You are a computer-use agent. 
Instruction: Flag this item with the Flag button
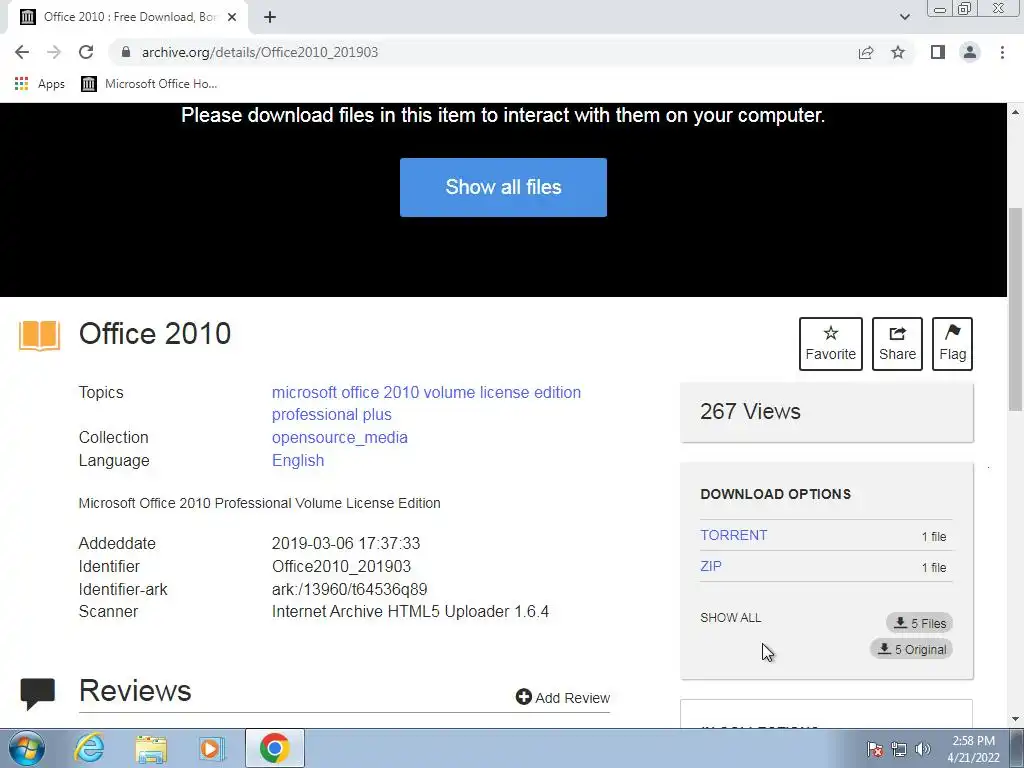coord(952,344)
